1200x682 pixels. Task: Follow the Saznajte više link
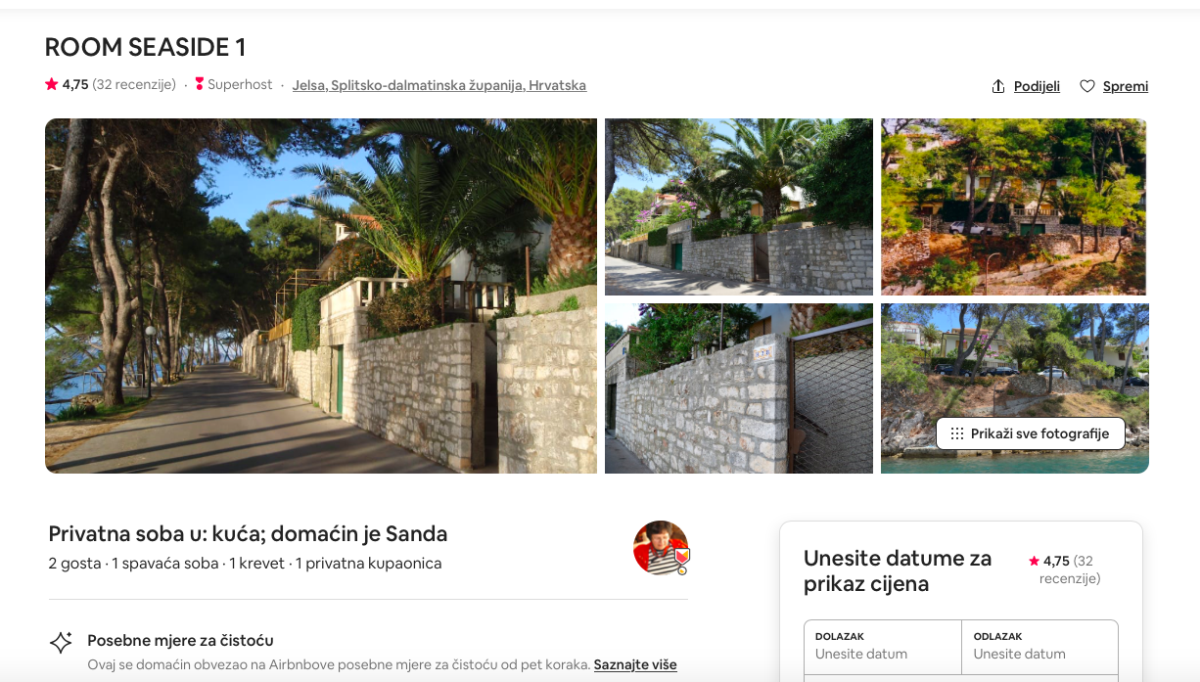pos(635,664)
